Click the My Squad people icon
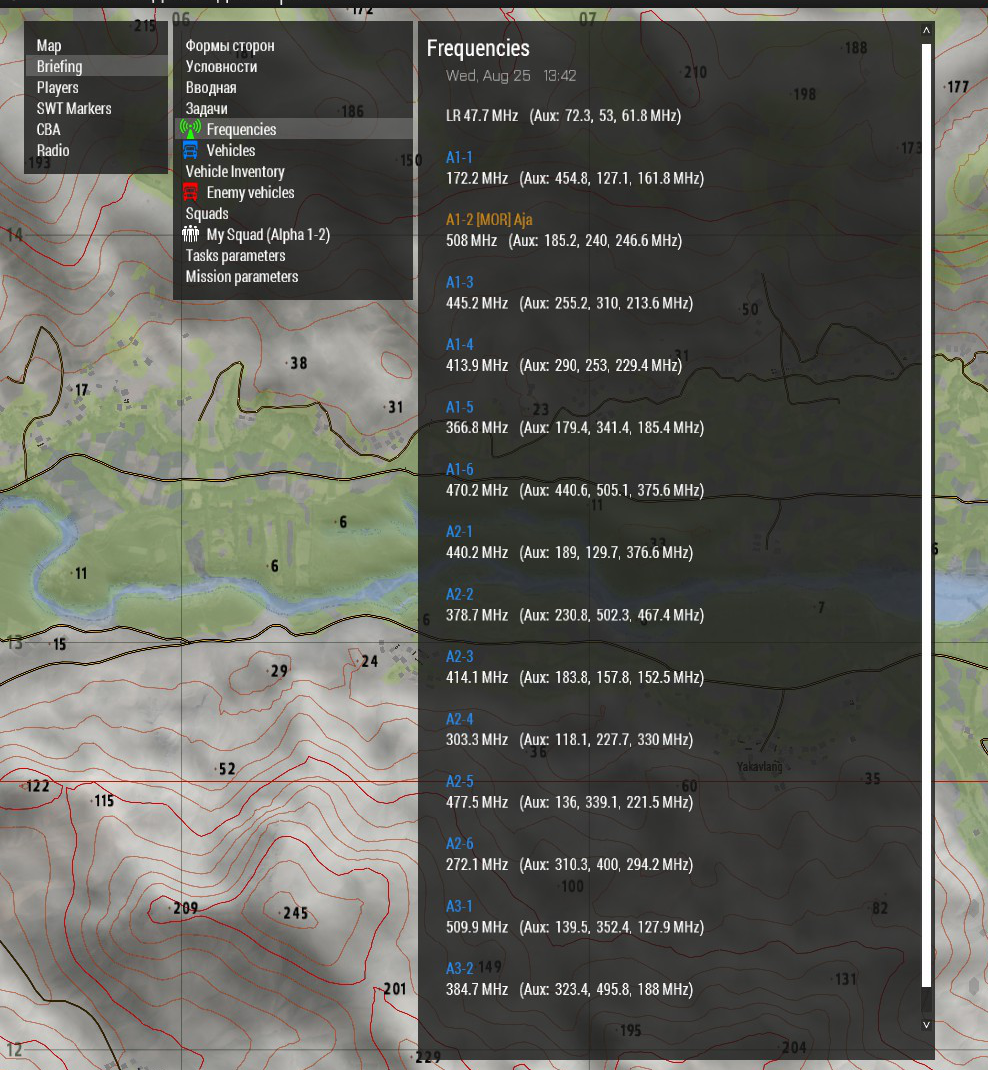This screenshot has height=1070, width=988. click(190, 234)
